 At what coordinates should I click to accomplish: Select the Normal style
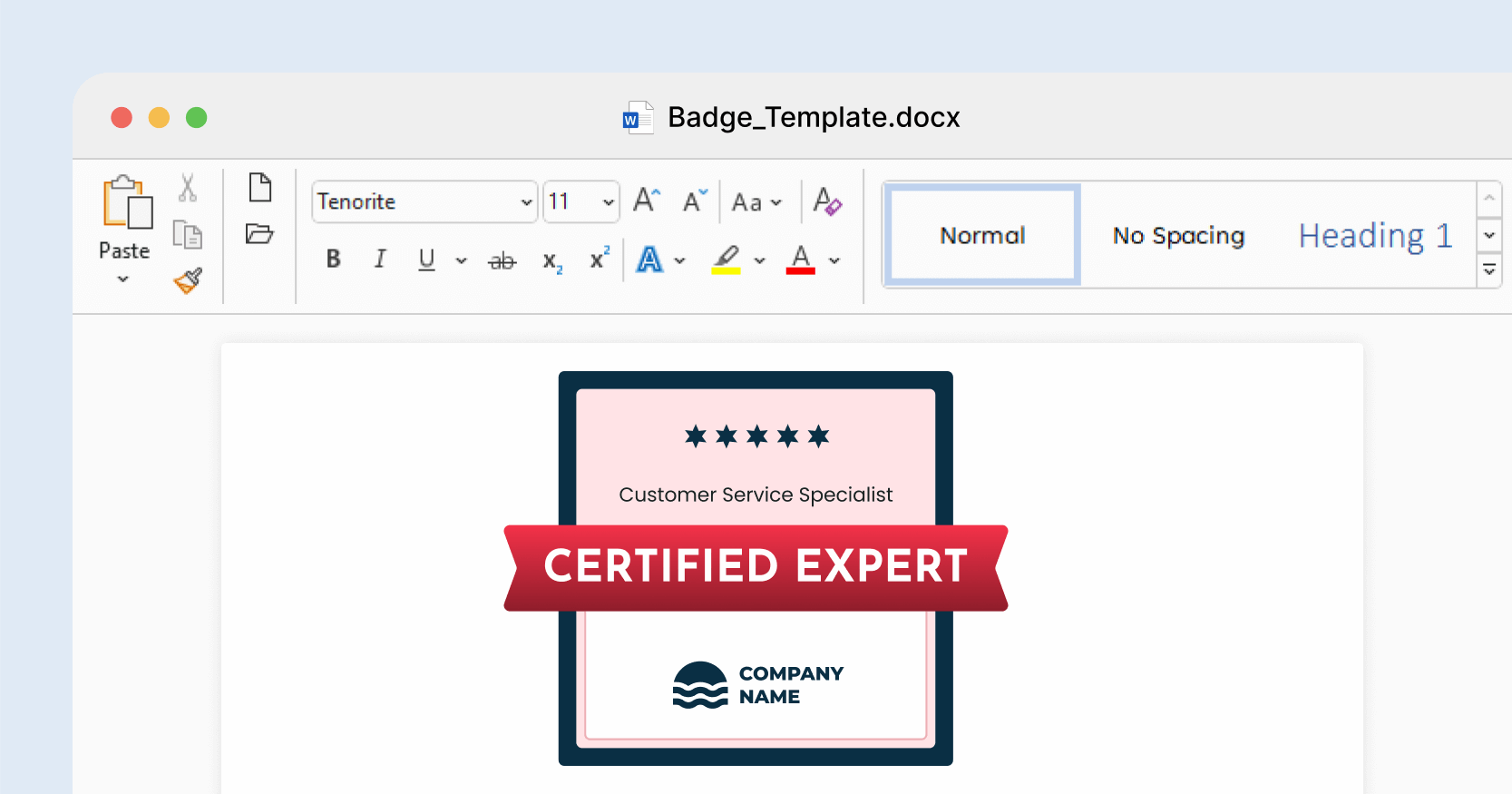coord(982,236)
